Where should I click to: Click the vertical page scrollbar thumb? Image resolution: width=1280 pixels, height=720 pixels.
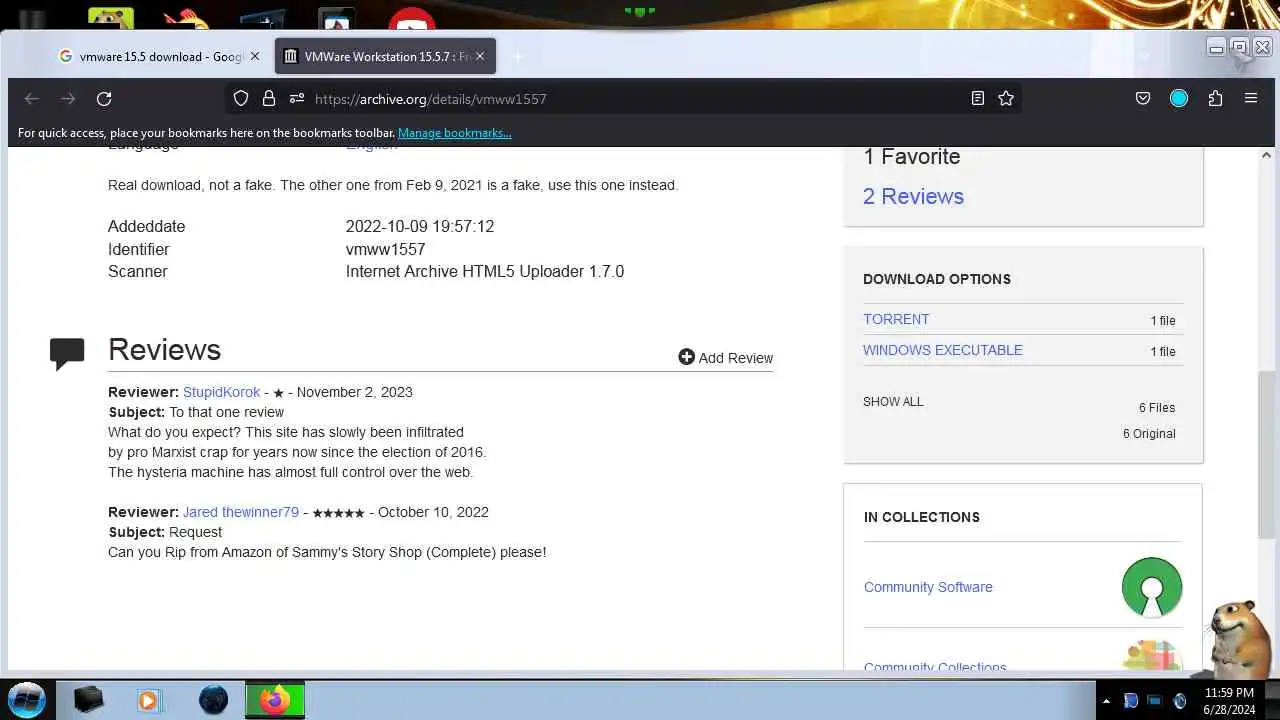pos(1266,455)
